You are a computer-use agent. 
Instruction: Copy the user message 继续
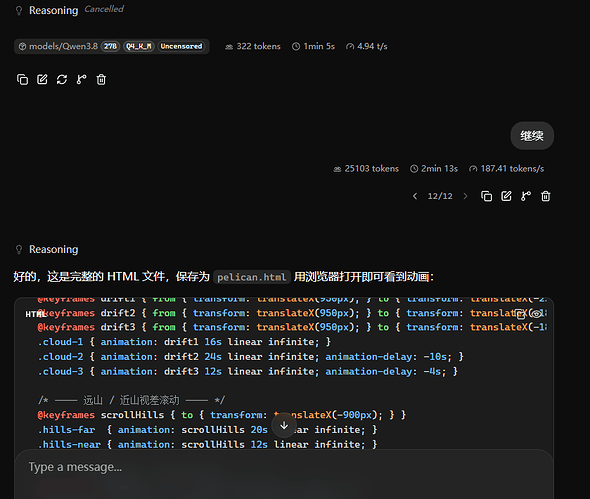(487, 196)
